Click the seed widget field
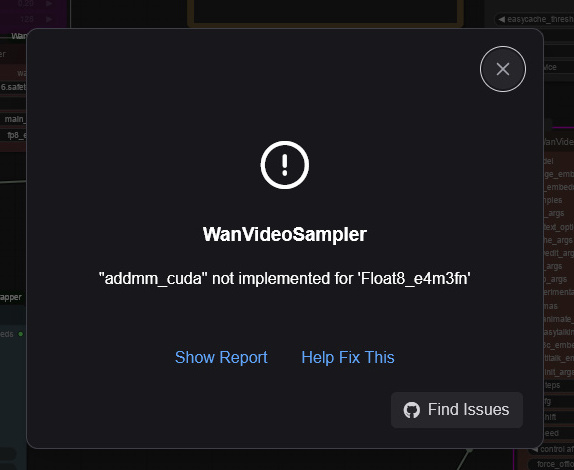Image resolution: width=574 pixels, height=470 pixels. 559,433
